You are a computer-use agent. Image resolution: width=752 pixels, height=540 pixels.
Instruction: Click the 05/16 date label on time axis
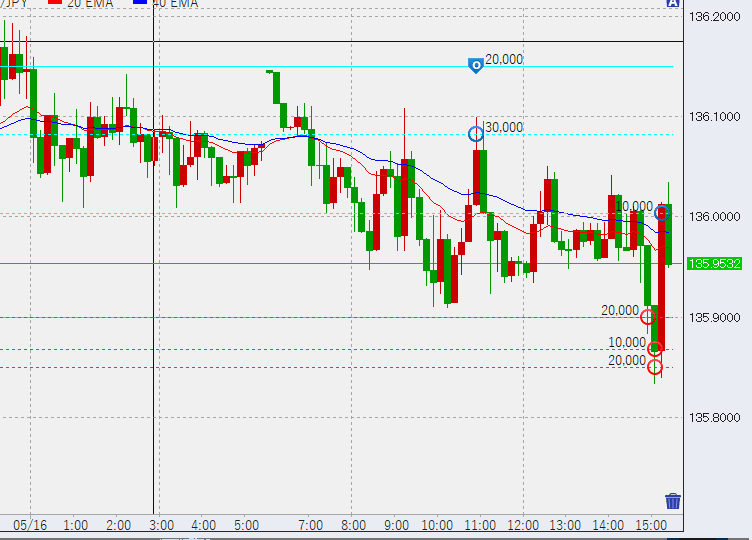31,525
